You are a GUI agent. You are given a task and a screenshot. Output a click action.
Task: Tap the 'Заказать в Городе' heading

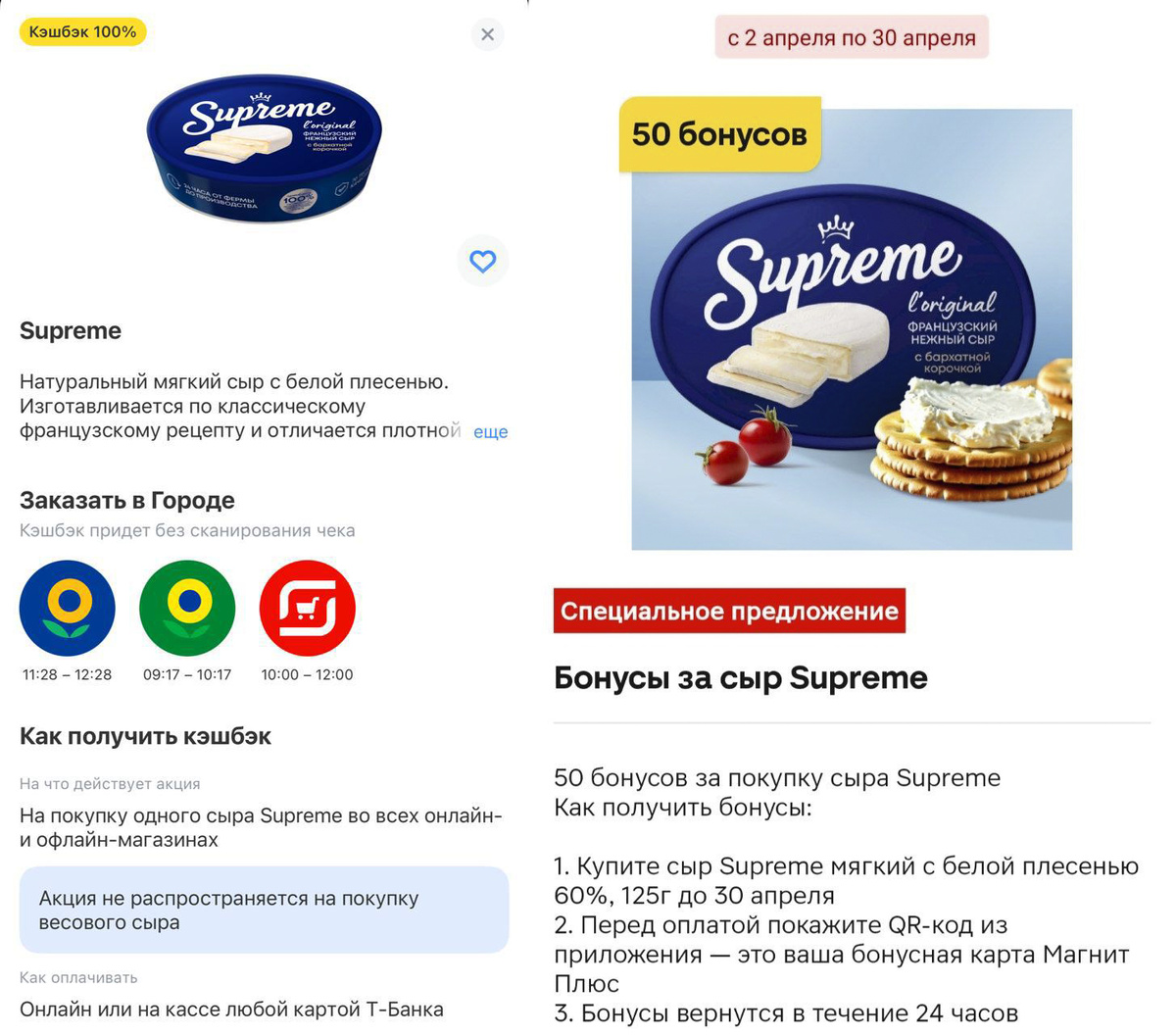point(127,500)
